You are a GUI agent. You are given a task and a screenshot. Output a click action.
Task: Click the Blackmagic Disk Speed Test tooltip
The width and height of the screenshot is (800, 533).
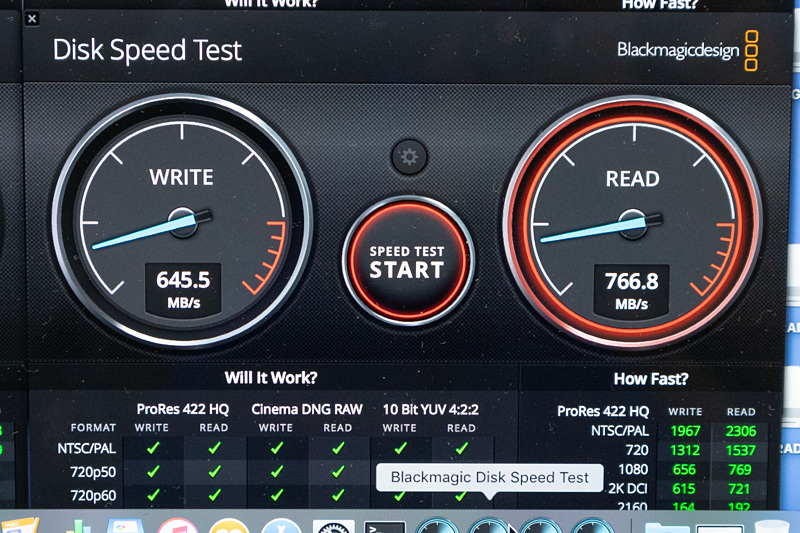tap(489, 478)
